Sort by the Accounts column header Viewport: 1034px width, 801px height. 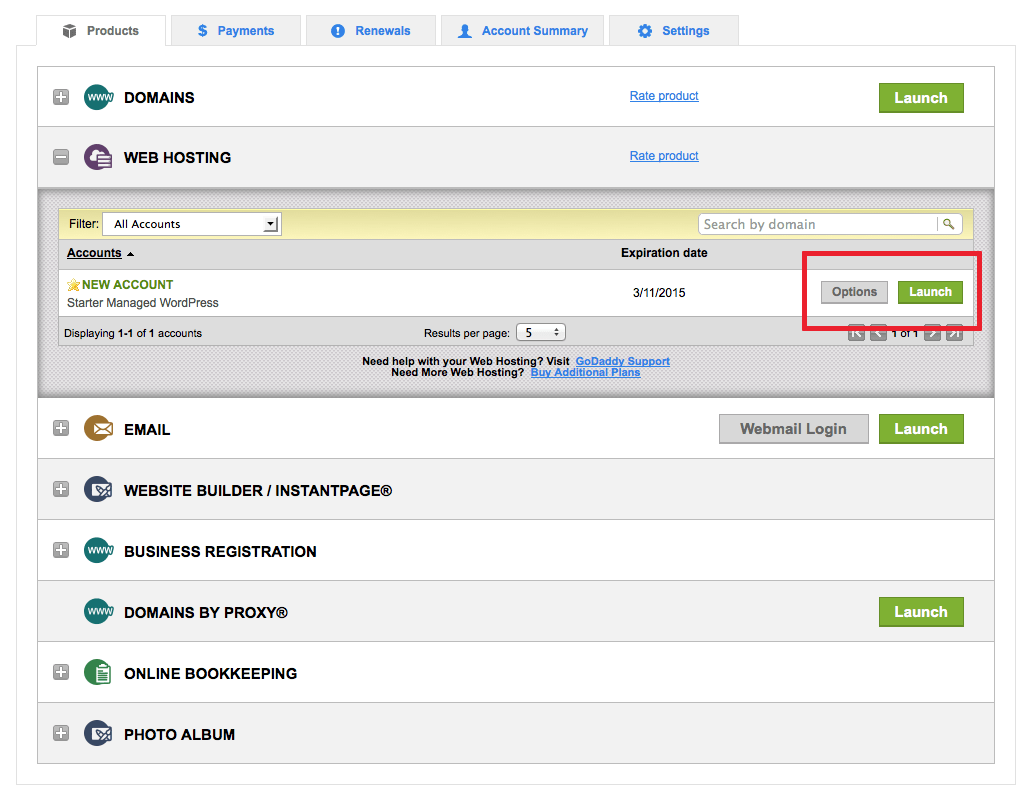94,253
